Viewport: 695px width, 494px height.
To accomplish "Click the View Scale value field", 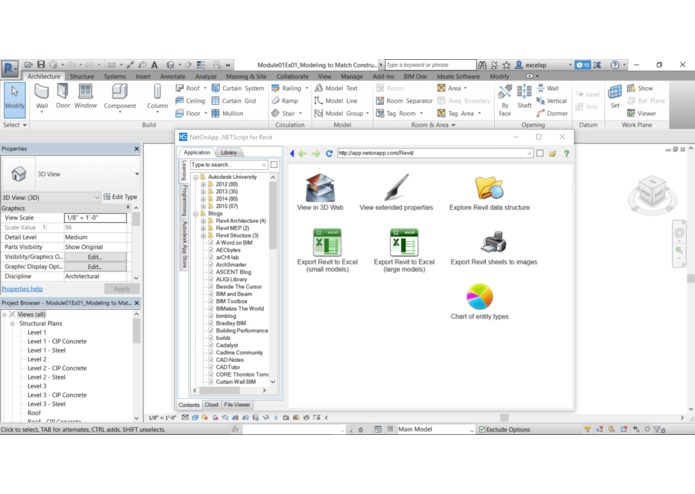I will (x=95, y=218).
